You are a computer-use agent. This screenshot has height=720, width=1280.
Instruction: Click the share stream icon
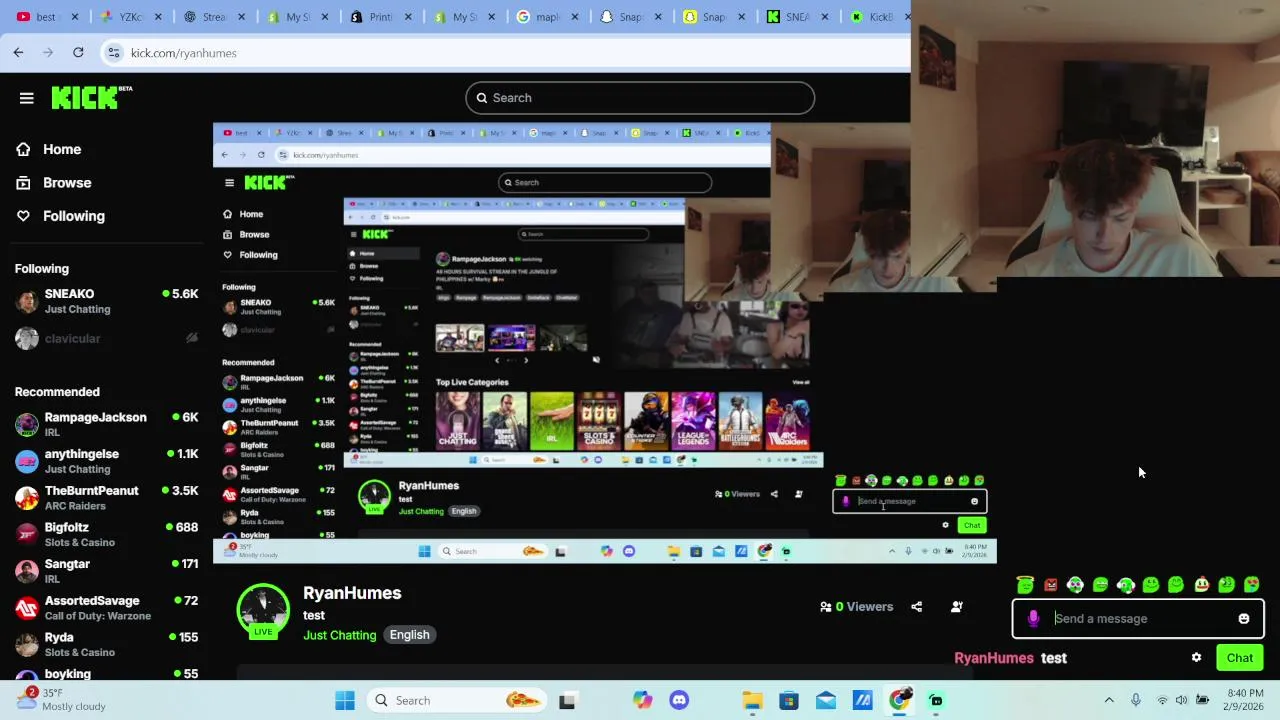tap(916, 607)
